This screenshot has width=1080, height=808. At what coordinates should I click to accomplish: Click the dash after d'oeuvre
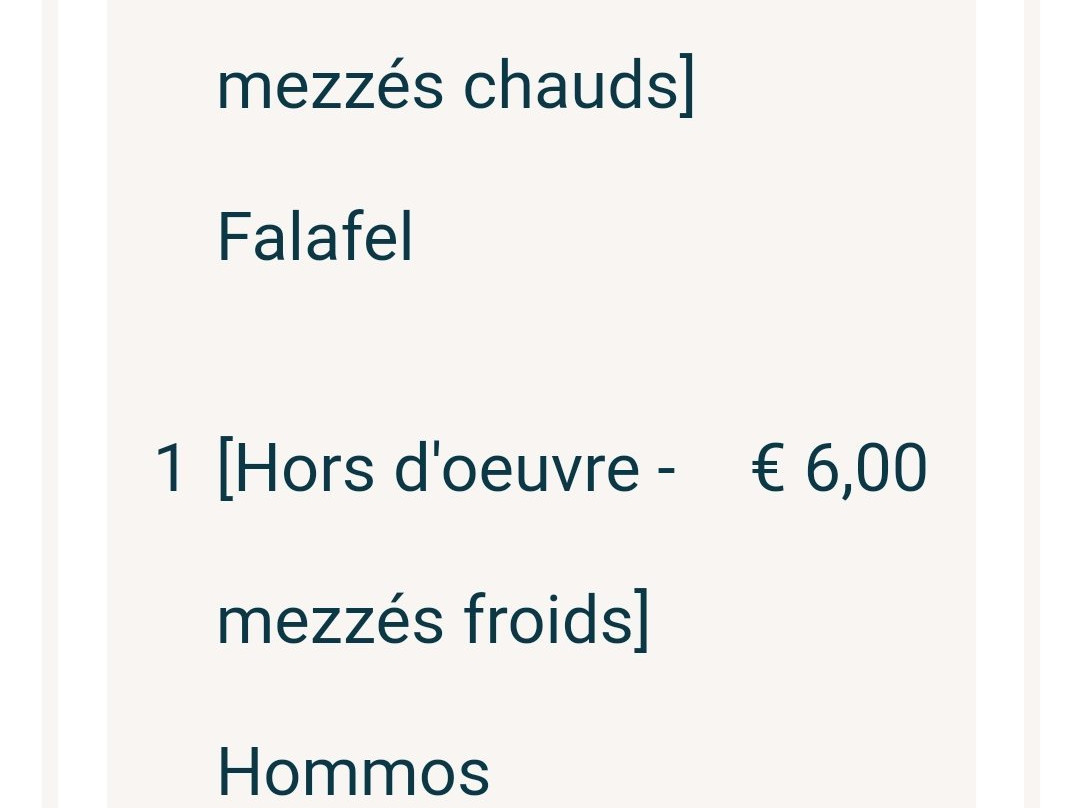pyautogui.click(x=666, y=472)
